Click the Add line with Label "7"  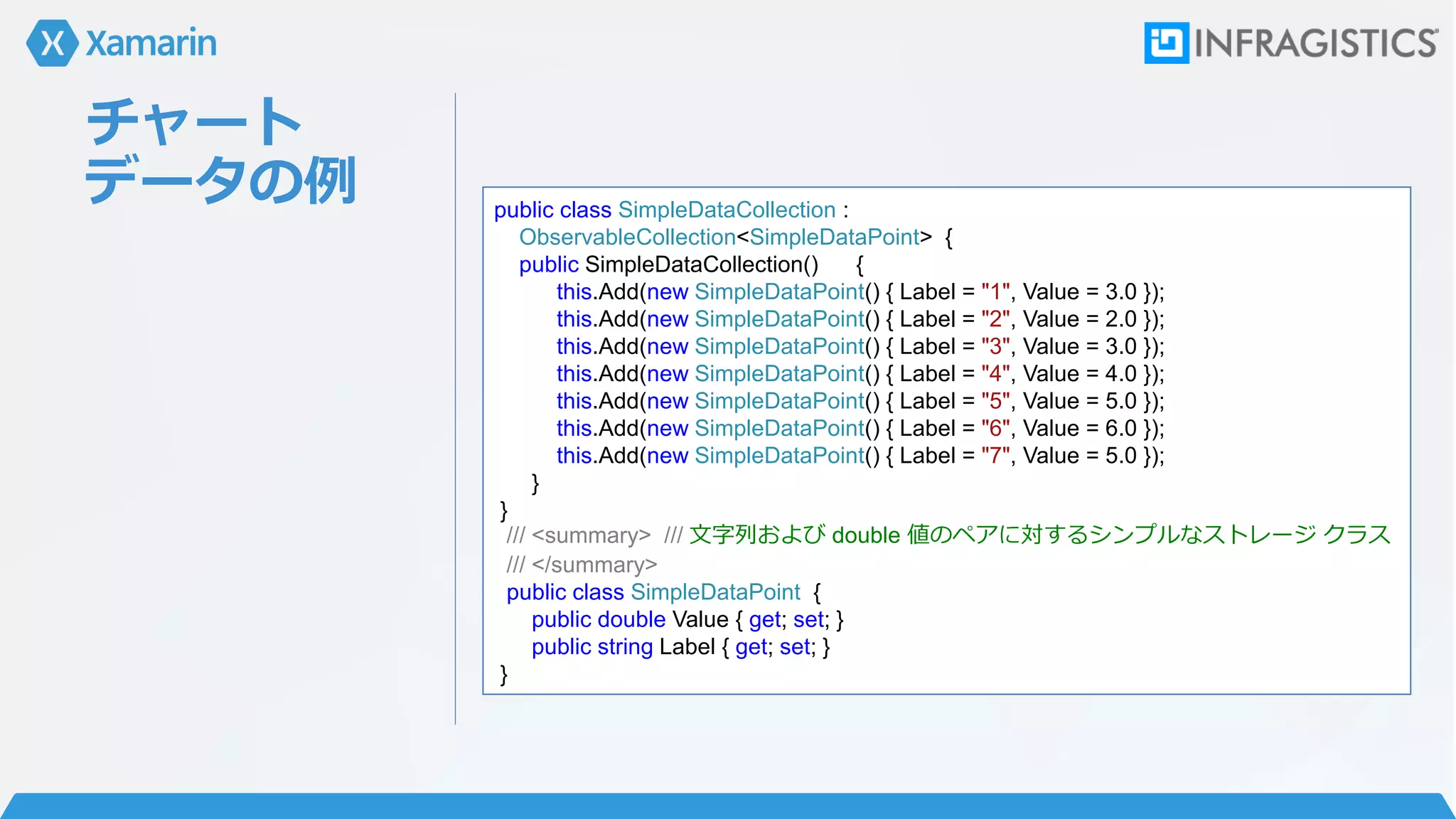coord(860,456)
